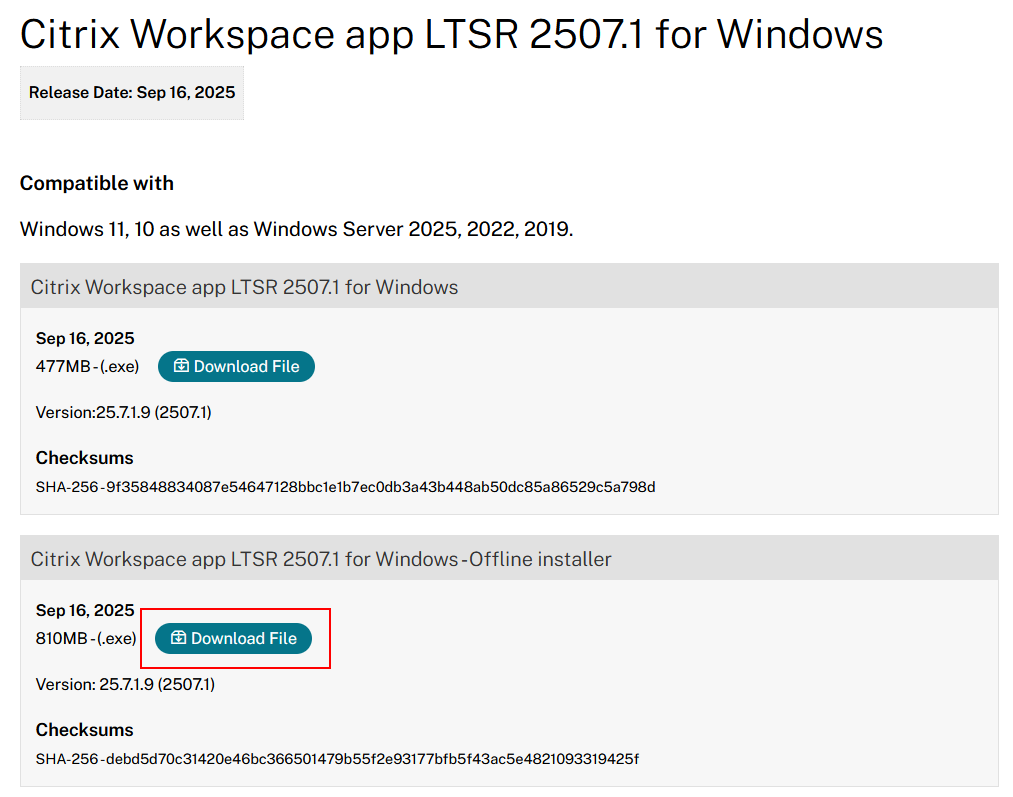Viewport: 1013px width, 797px height.
Task: Click the page title heading
Action: 451,34
